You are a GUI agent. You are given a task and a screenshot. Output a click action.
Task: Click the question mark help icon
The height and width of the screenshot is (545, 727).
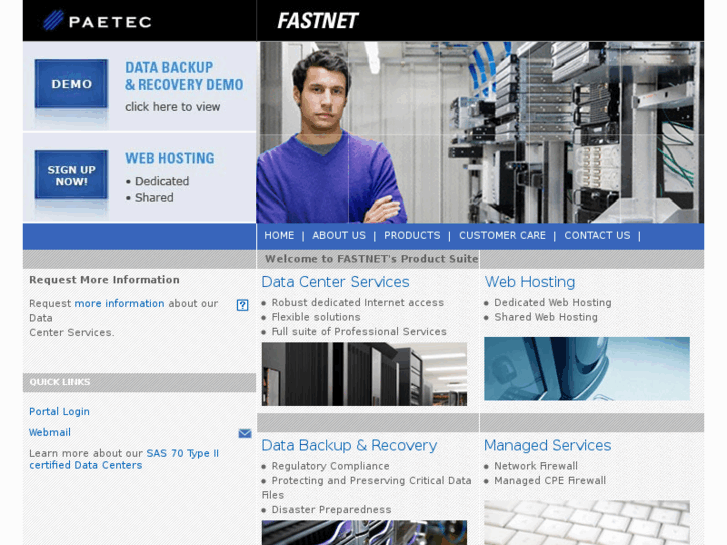[x=242, y=305]
